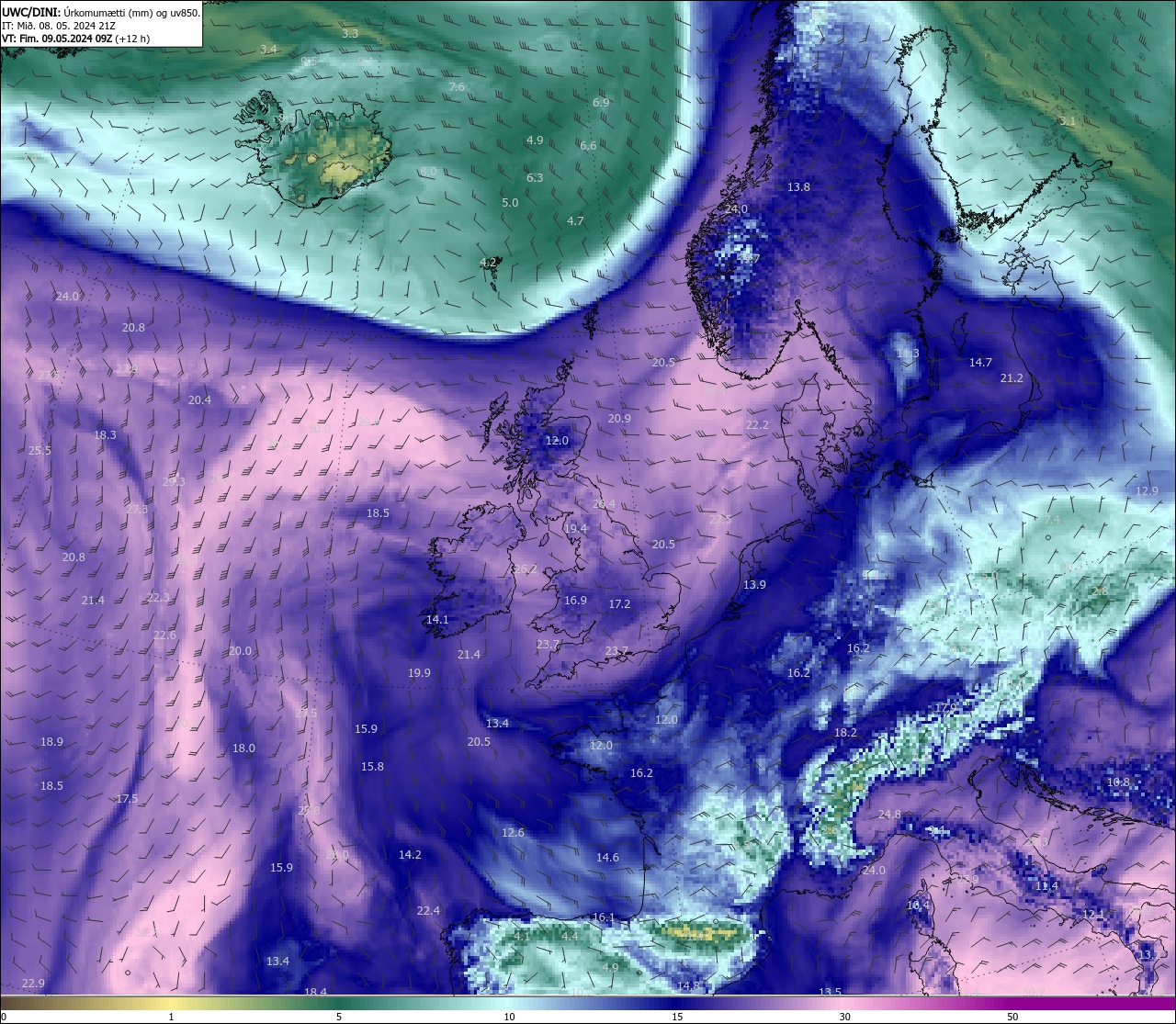Screen dimensions: 1176x1024
Task: Click the map value '22.2' near Denmark
Action: [x=757, y=425]
